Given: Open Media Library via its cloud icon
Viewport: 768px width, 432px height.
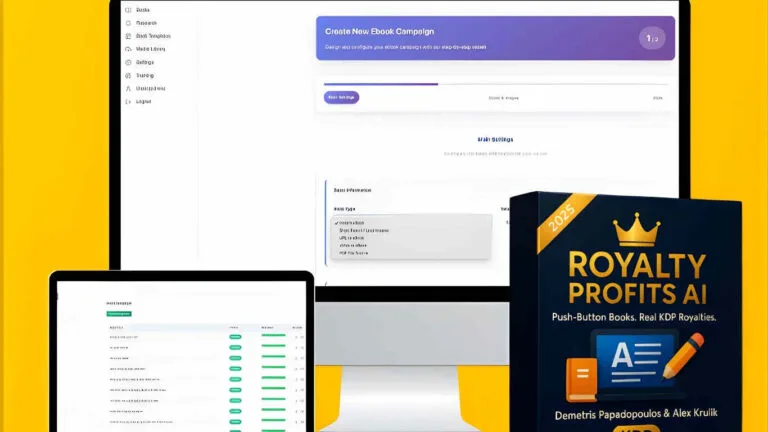Looking at the screenshot, I should tap(128, 49).
